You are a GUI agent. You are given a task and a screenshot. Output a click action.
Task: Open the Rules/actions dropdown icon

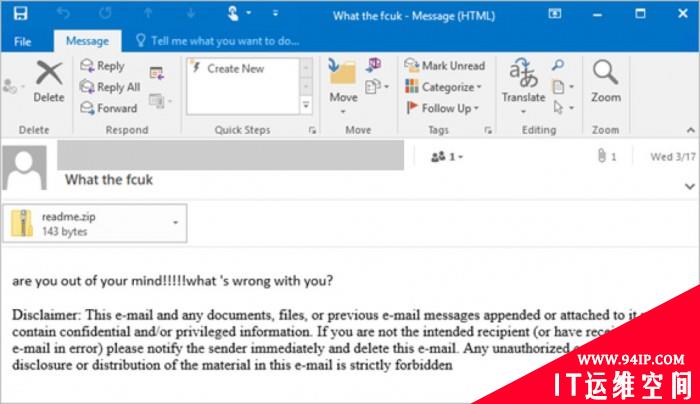[377, 87]
